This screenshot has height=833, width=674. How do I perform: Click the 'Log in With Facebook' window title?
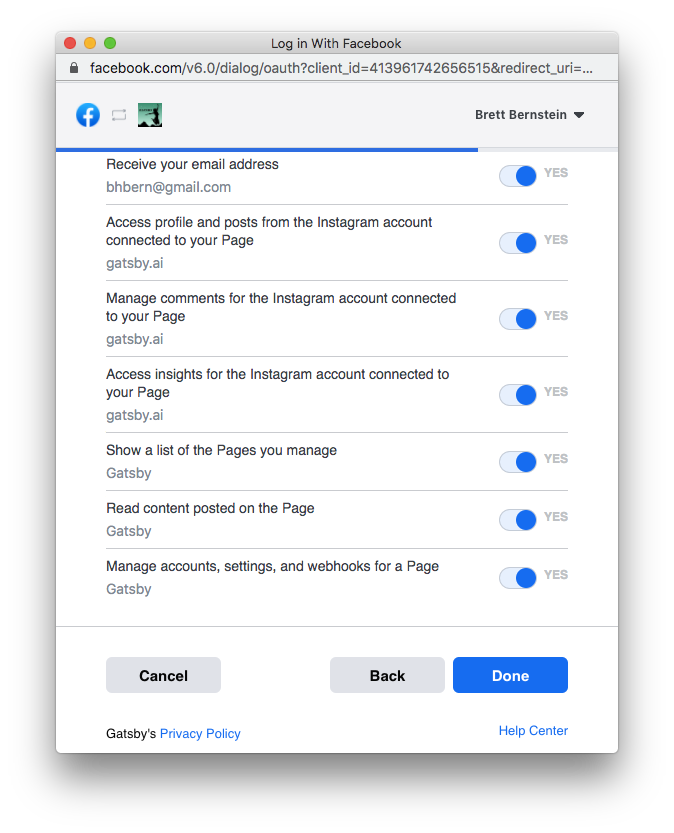[x=336, y=44]
